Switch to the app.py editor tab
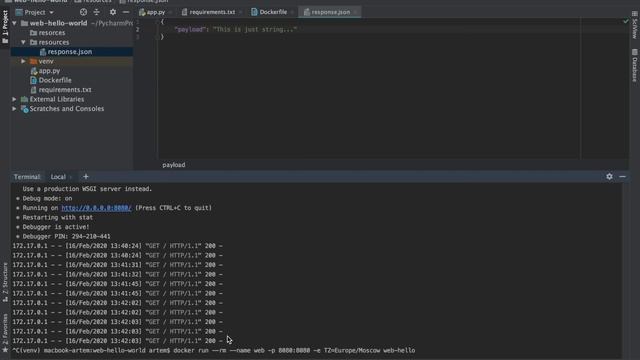640x360 pixels. pyautogui.click(x=156, y=12)
